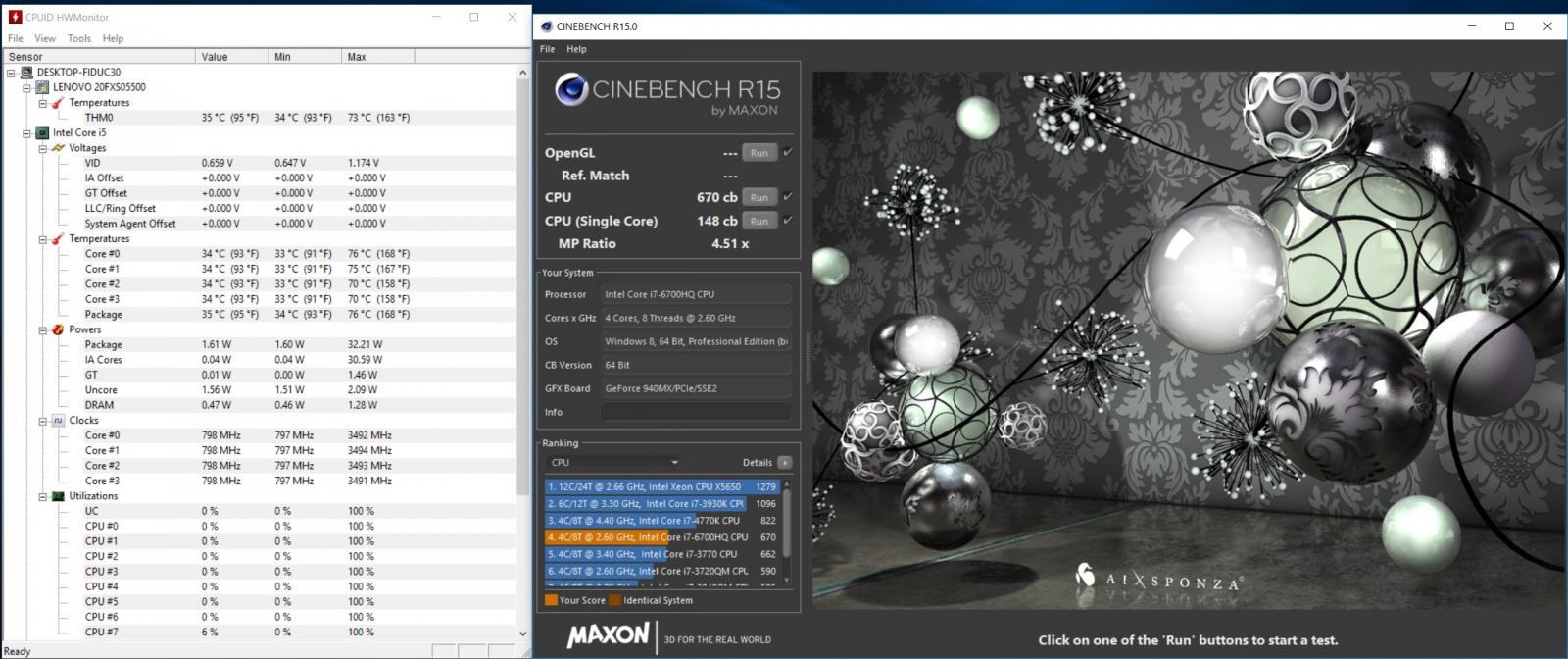Click the rendered spheres preview image
1568x659 pixels.
(1189, 340)
